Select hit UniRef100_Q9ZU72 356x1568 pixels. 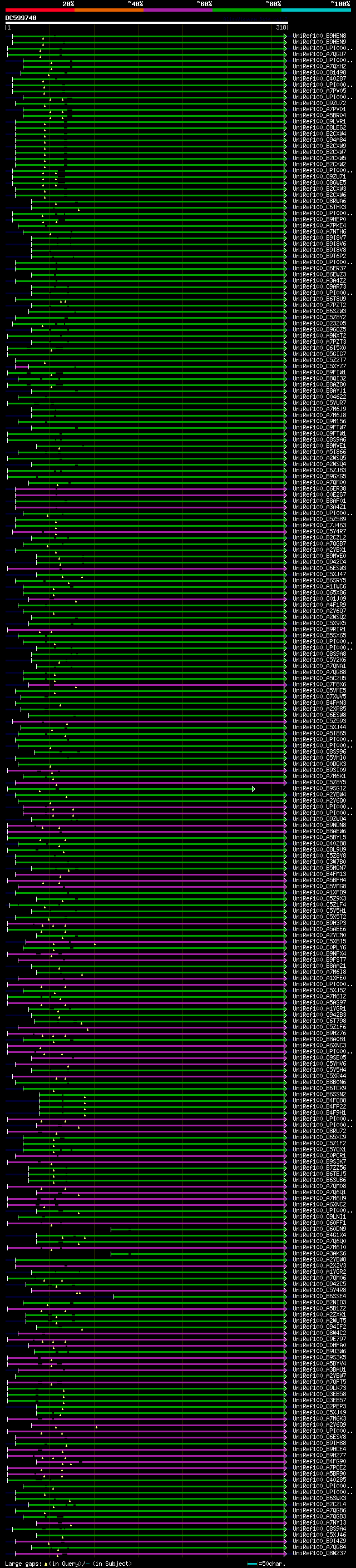pos(319,103)
